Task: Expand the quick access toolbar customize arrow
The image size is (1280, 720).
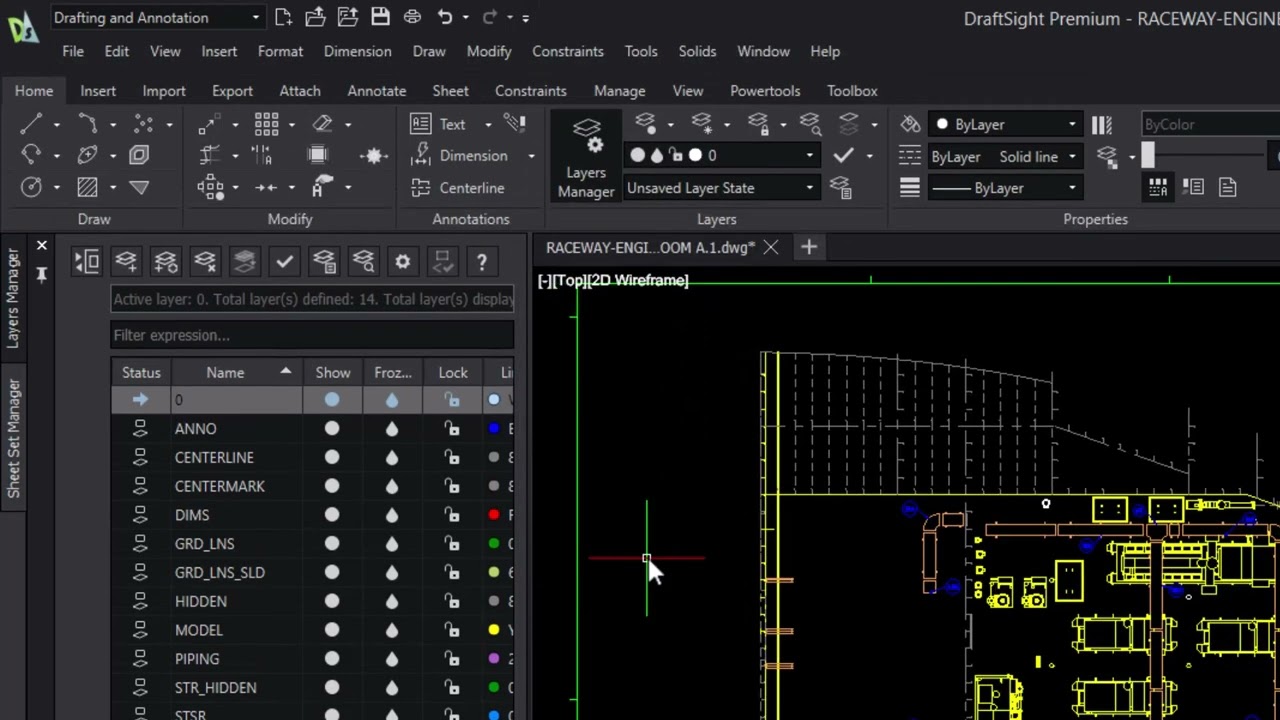Action: 526,17
